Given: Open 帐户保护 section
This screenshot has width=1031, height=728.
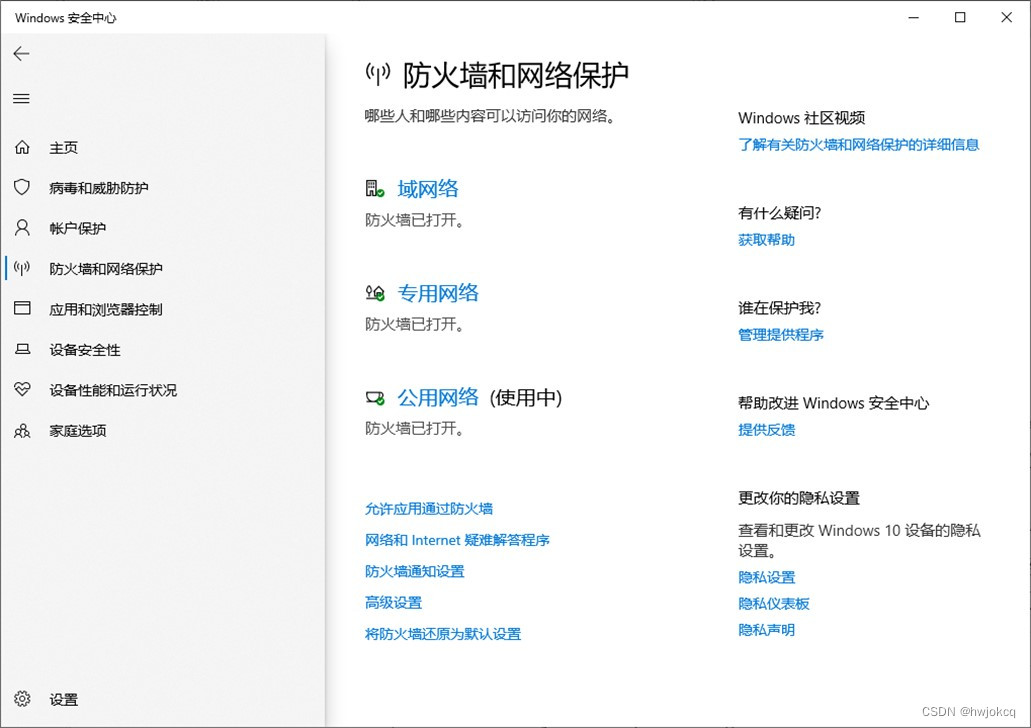Looking at the screenshot, I should 78,228.
